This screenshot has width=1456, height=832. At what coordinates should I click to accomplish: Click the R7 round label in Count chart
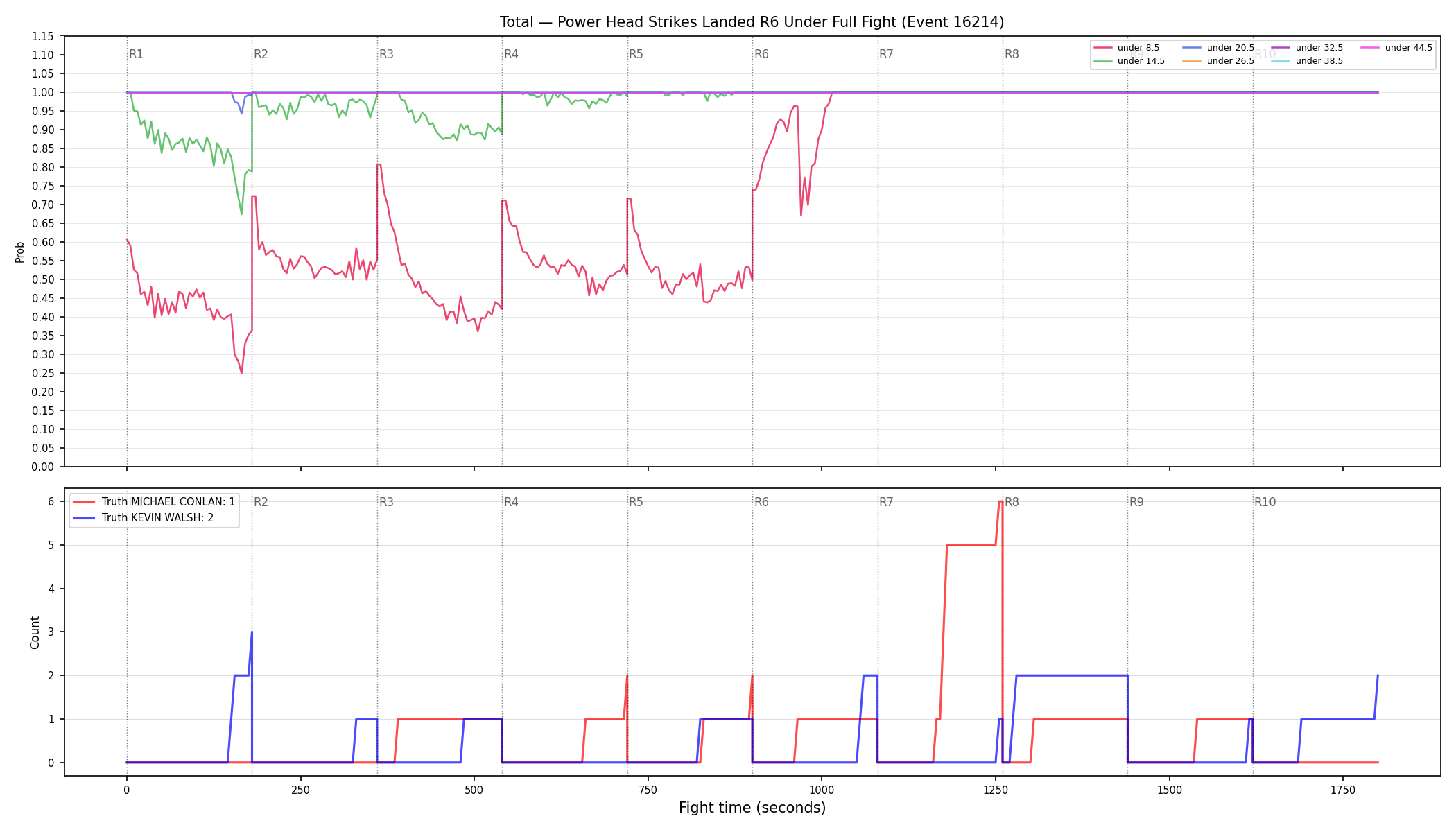coord(886,502)
